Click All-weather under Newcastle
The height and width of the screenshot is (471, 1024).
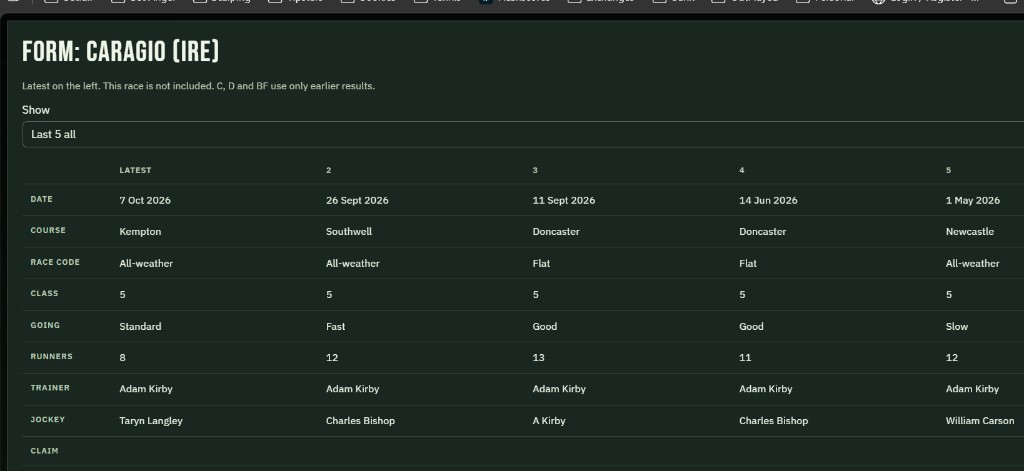tap(972, 264)
